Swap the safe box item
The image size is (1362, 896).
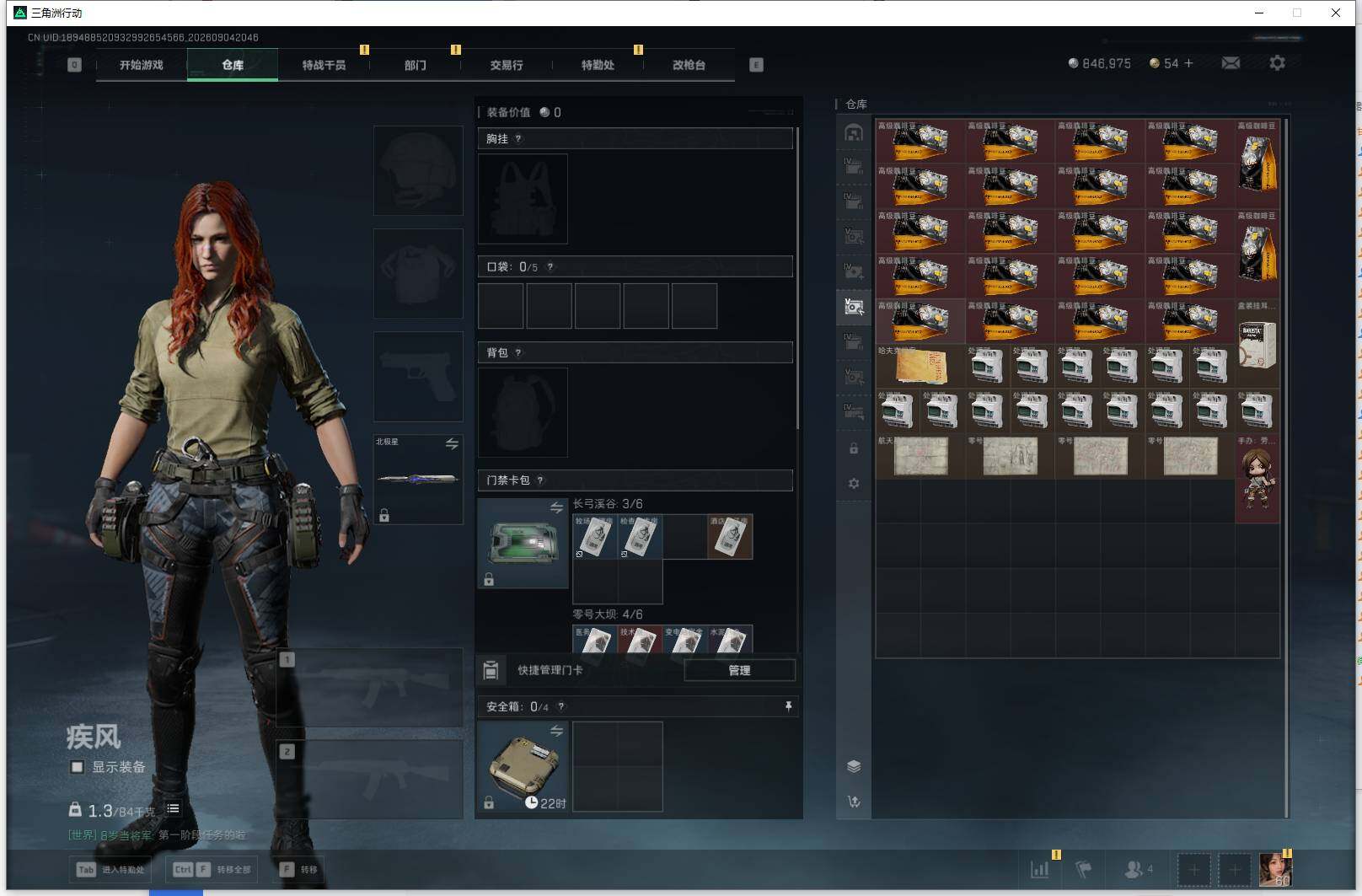[556, 731]
